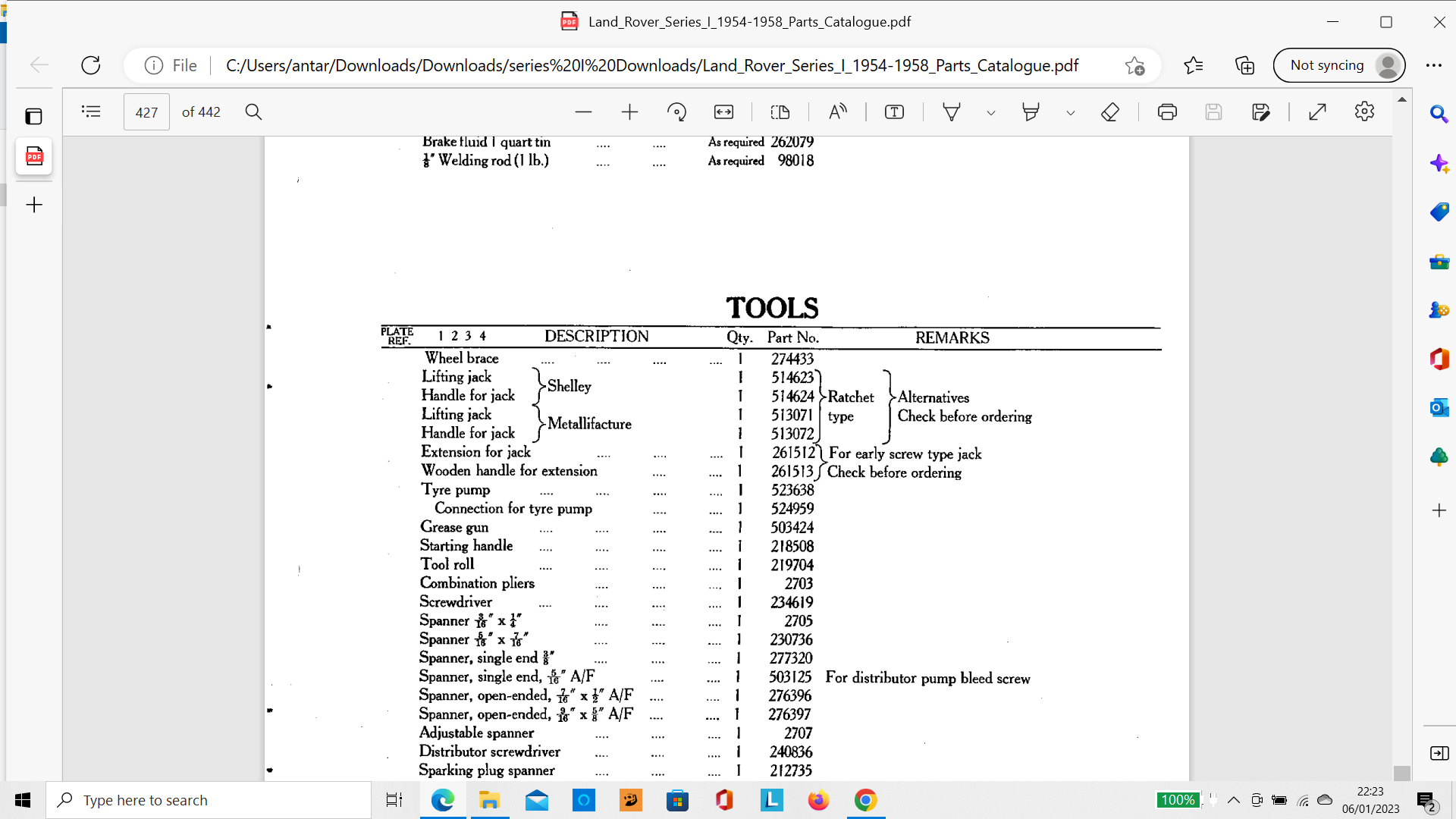Click the Zoom out minus icon

coord(583,112)
